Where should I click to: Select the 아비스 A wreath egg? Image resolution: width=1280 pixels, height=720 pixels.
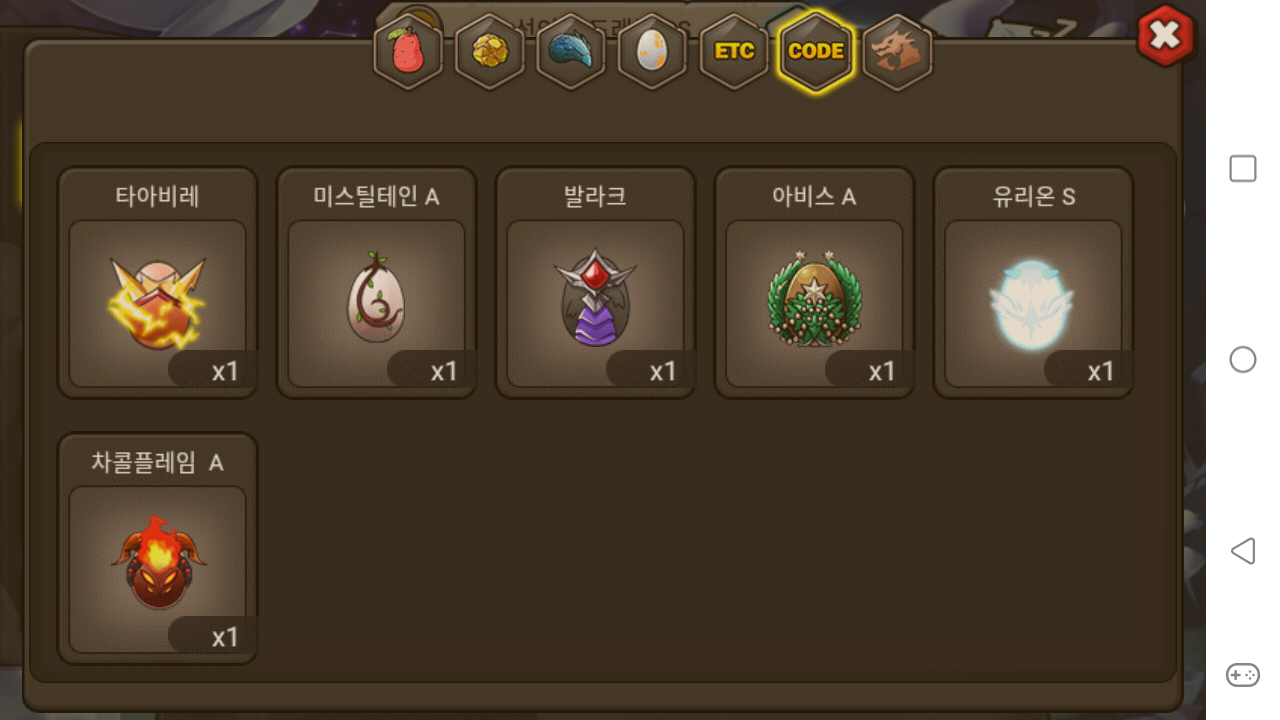[x=815, y=304]
